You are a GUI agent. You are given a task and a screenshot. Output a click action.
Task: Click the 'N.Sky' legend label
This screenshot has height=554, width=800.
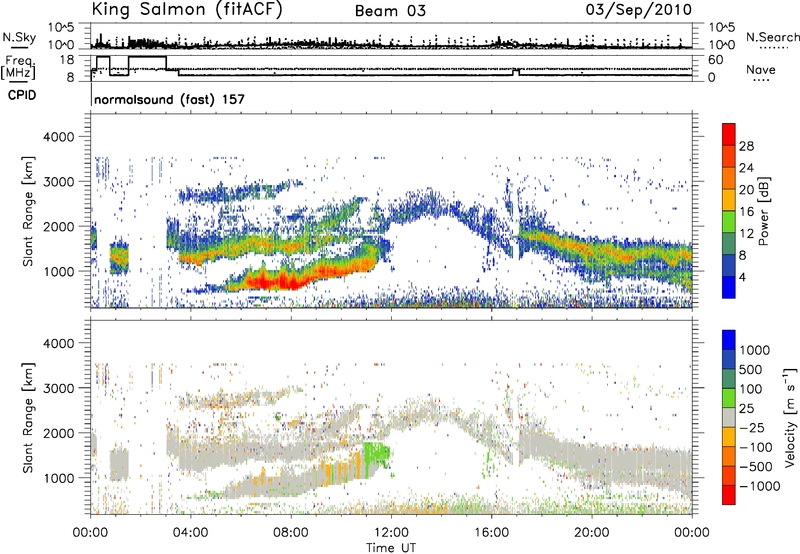[x=19, y=37]
